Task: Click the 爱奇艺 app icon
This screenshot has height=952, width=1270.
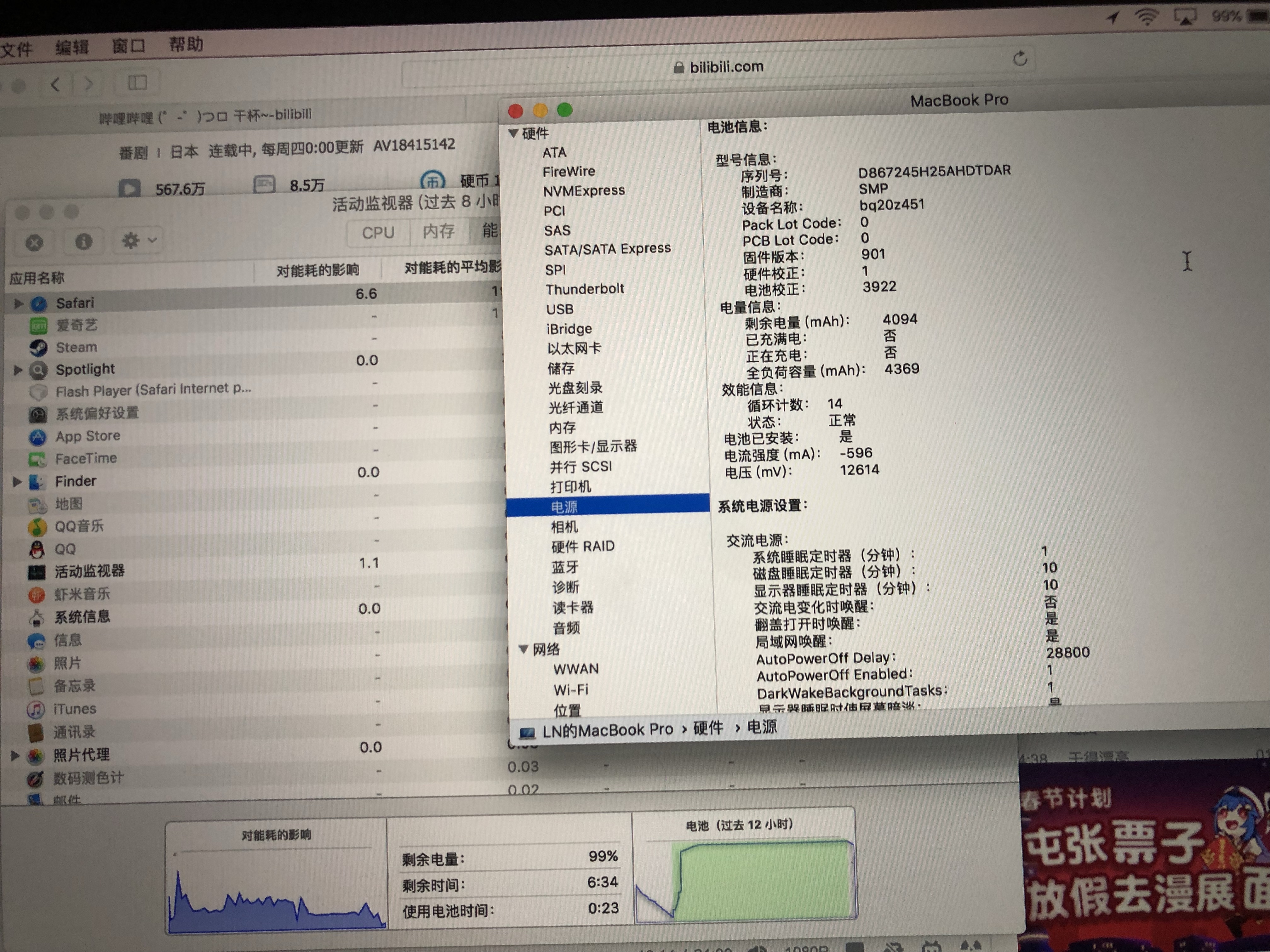Action: 38,326
